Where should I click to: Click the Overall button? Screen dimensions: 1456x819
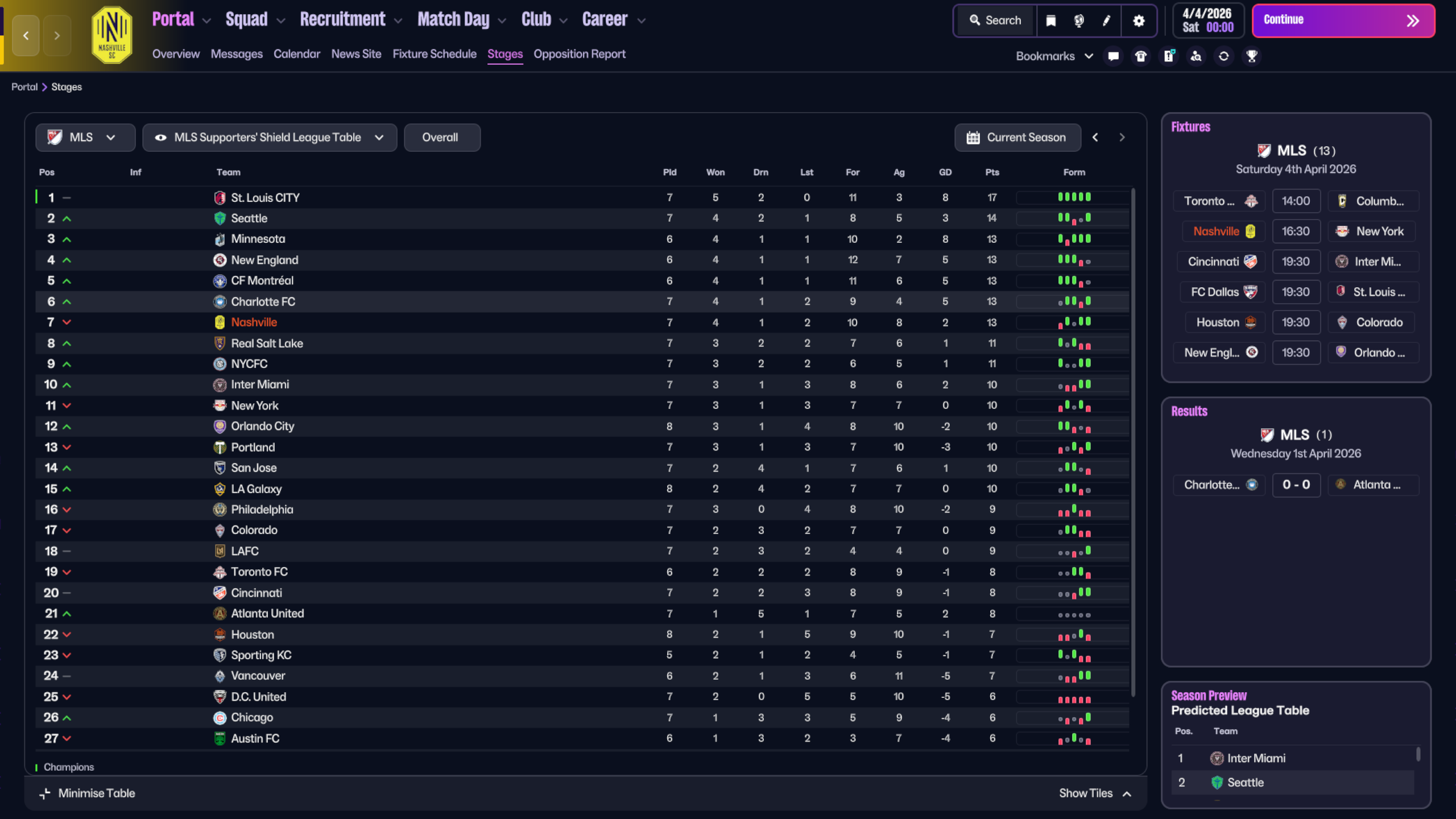click(441, 137)
